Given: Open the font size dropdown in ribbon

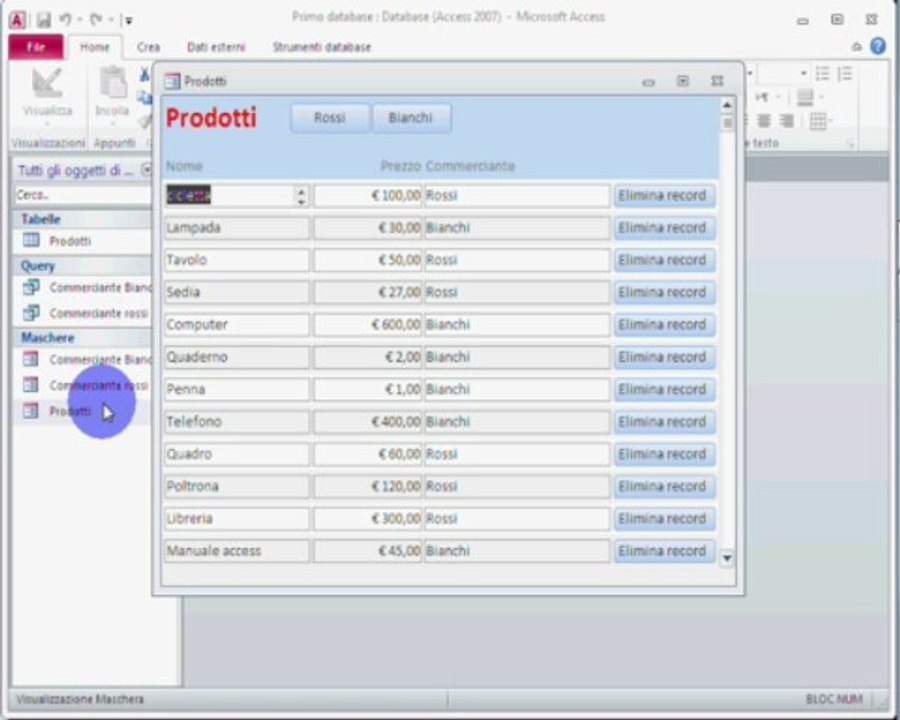Looking at the screenshot, I should [804, 73].
